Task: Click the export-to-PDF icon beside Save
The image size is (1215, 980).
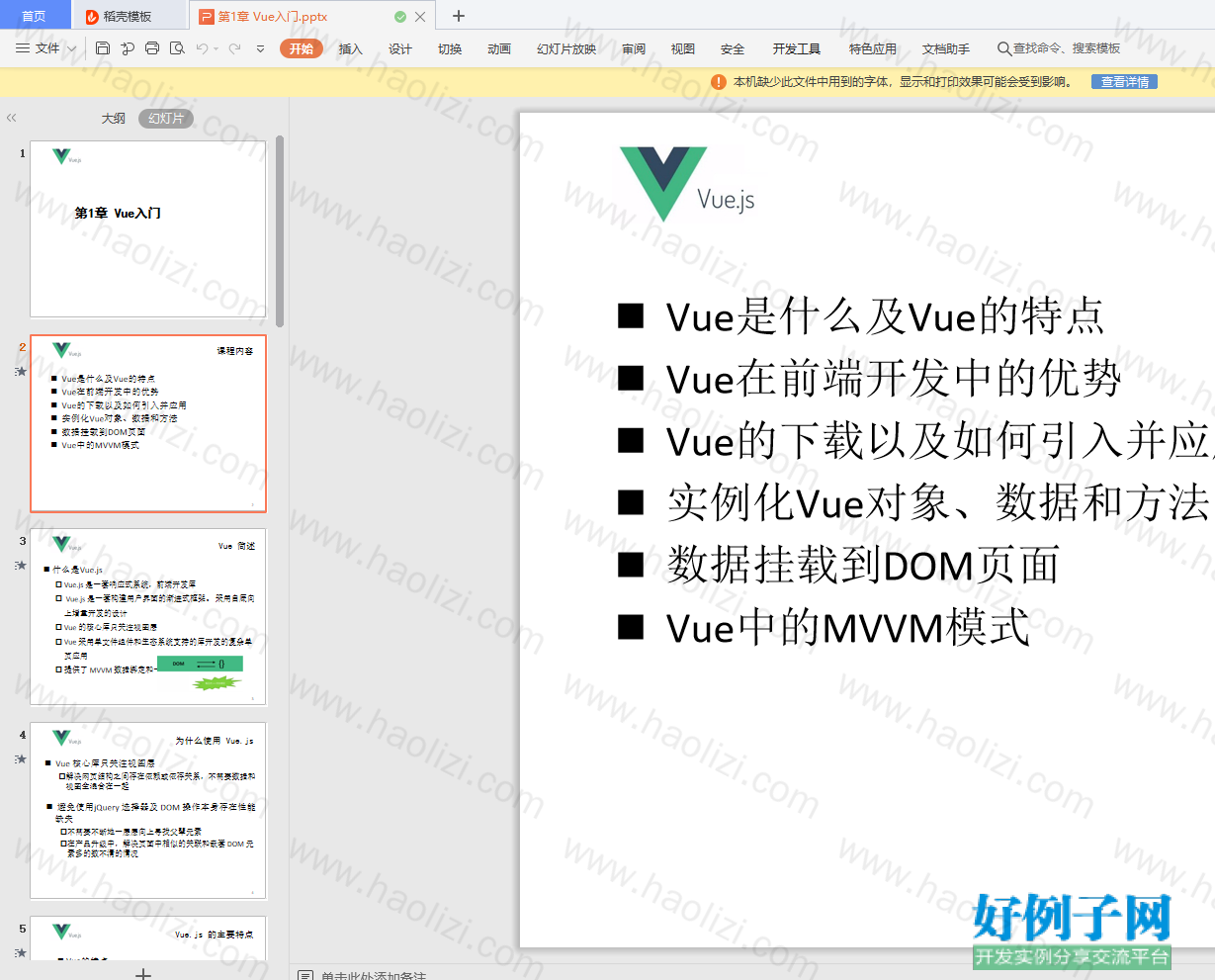Action: coord(128,48)
